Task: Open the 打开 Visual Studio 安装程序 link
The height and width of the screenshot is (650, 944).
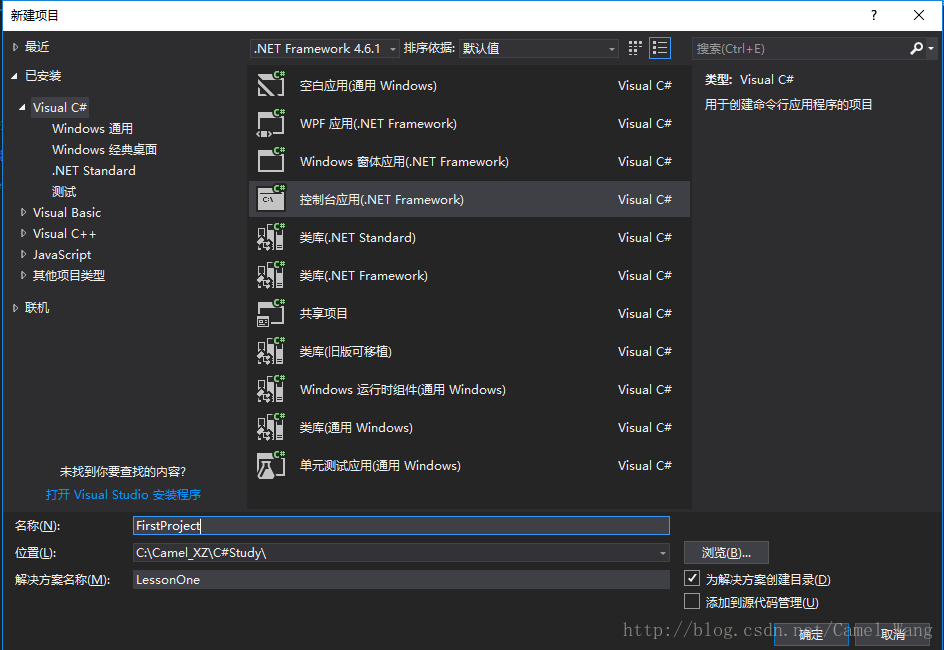Action: (123, 495)
